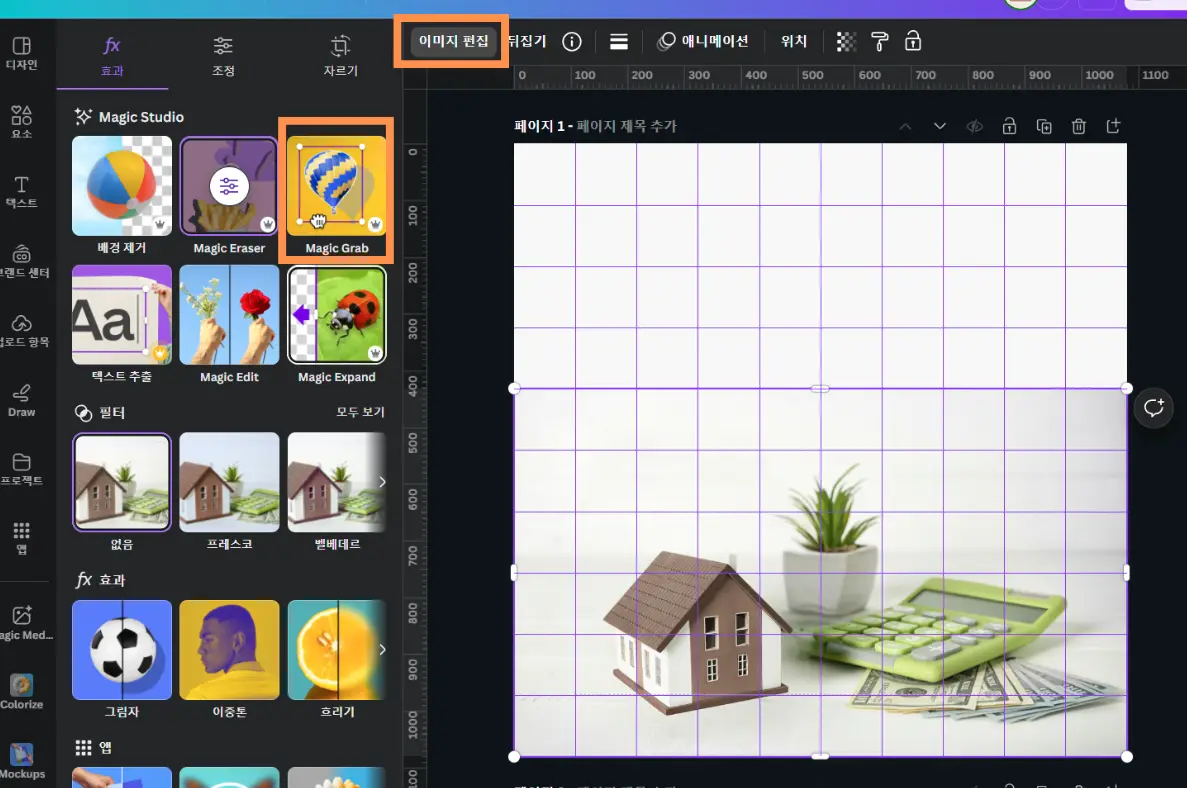
Task: Expand more filters with the arrow chevron
Action: point(382,482)
